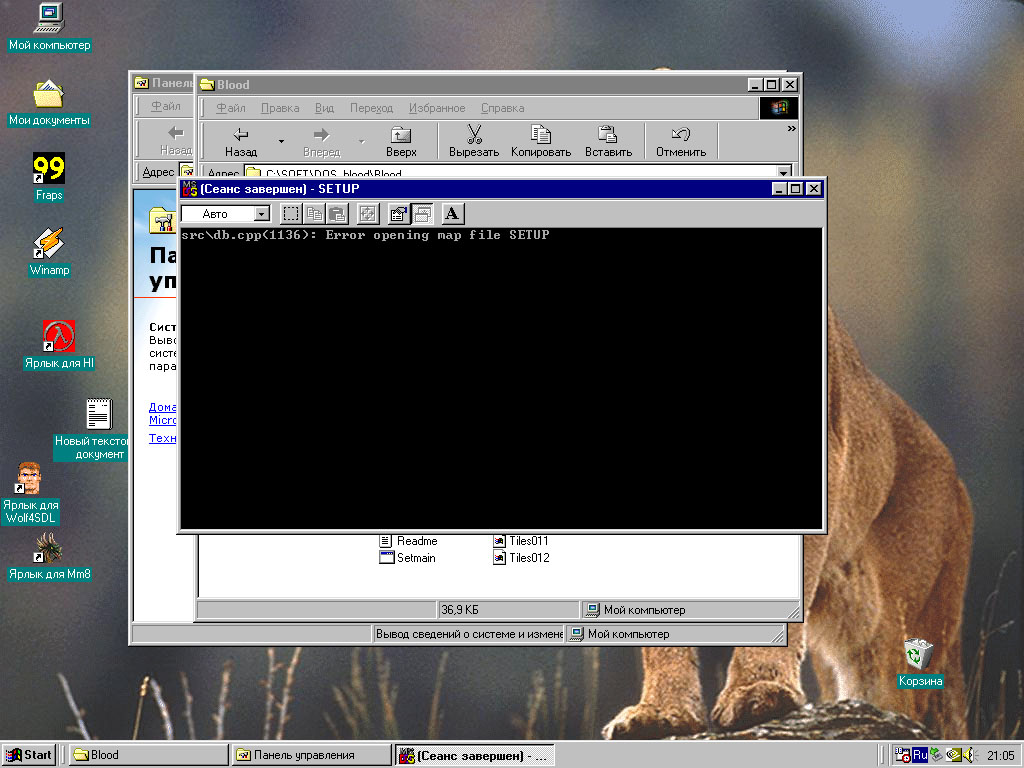
Task: Open the Font settings 'A' icon
Action: pos(452,213)
